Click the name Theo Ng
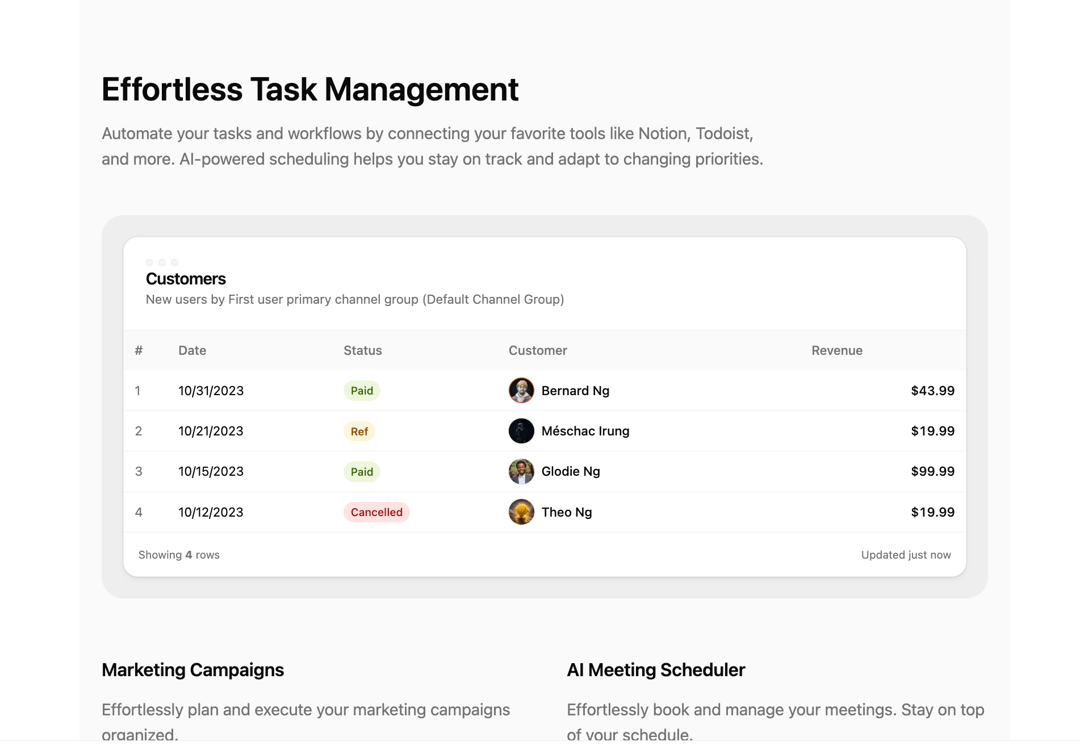Screen dimensions: 1080x746 tap(566, 512)
